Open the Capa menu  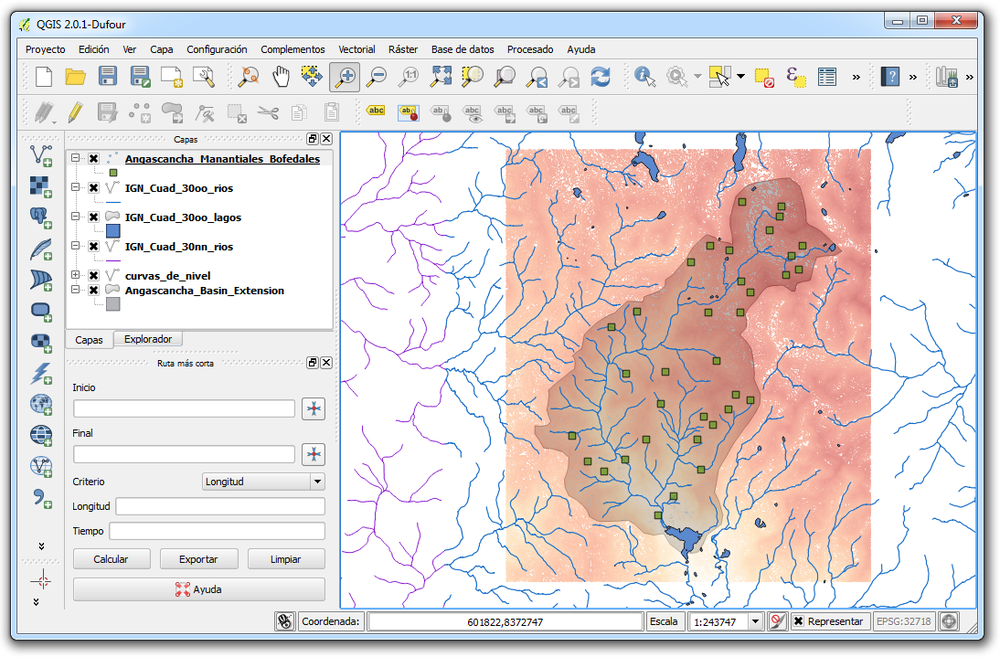161,49
